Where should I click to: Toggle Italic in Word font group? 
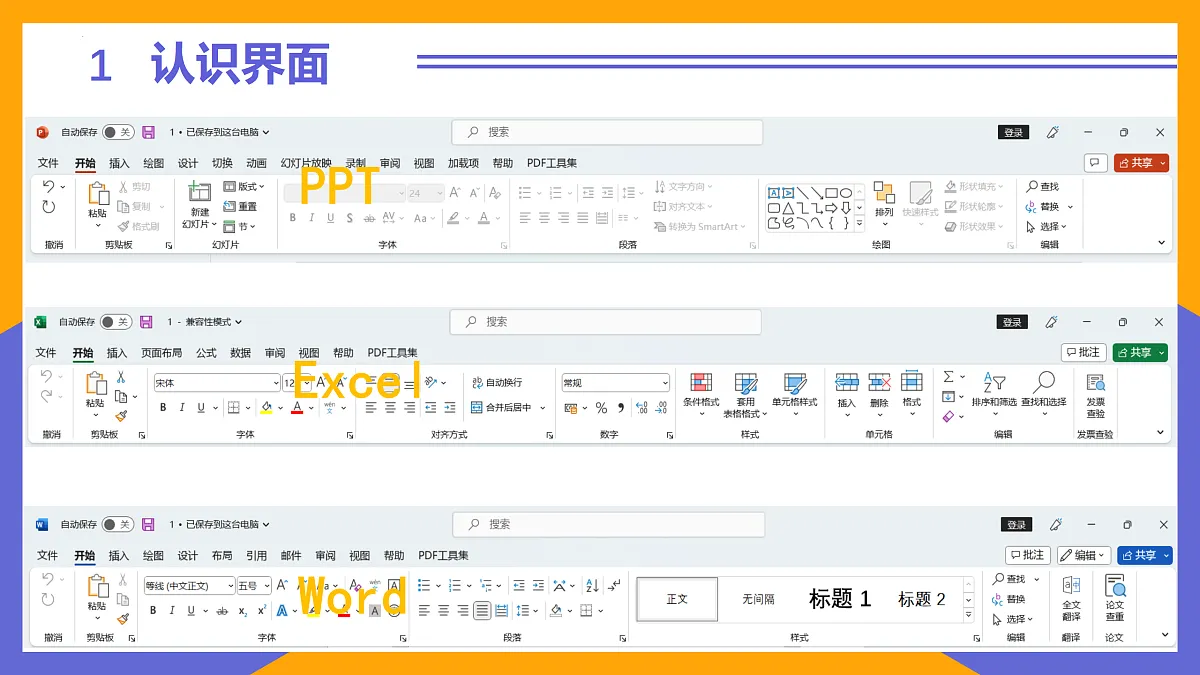pyautogui.click(x=170, y=610)
